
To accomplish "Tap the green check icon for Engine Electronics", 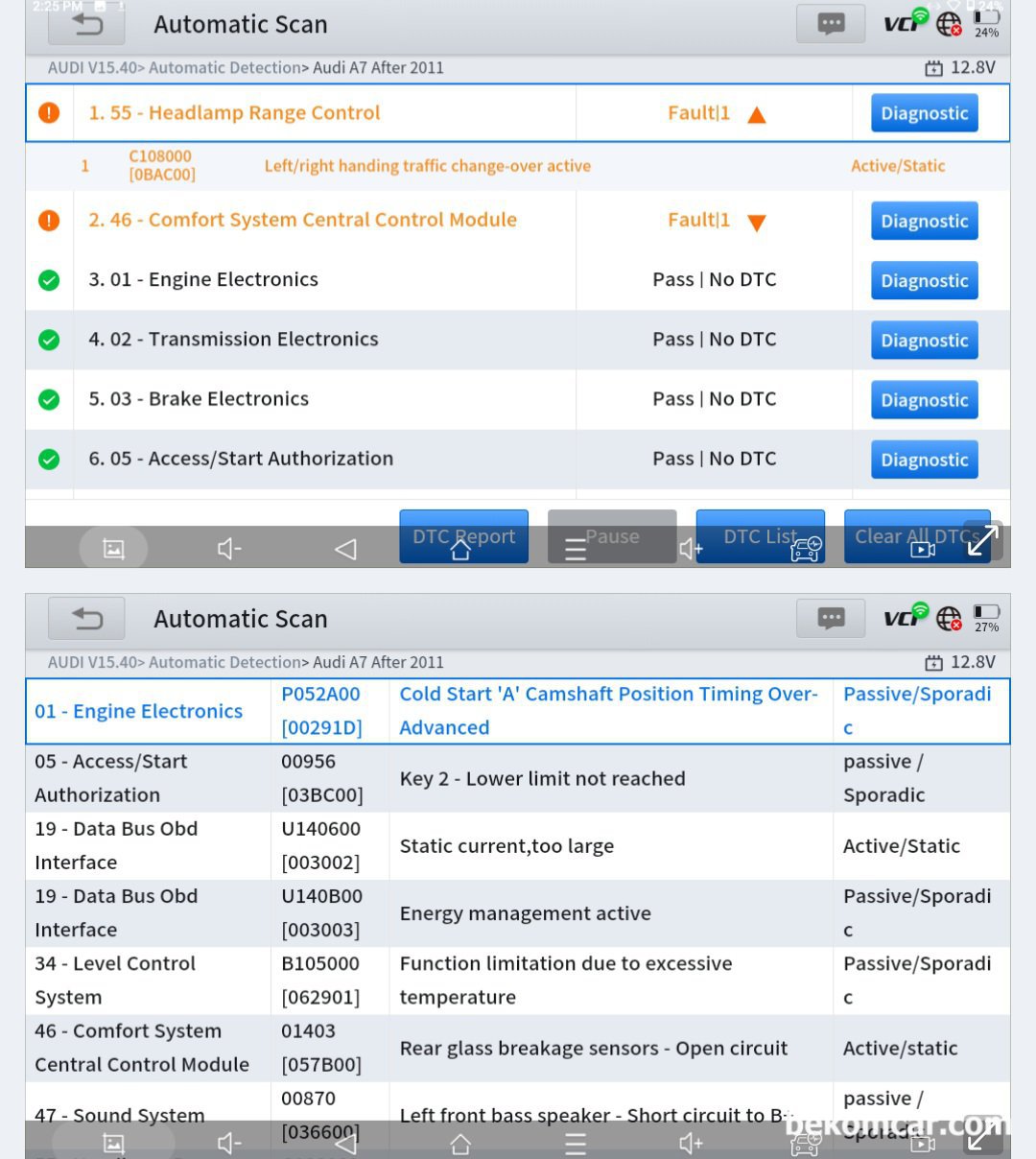I will [x=49, y=280].
